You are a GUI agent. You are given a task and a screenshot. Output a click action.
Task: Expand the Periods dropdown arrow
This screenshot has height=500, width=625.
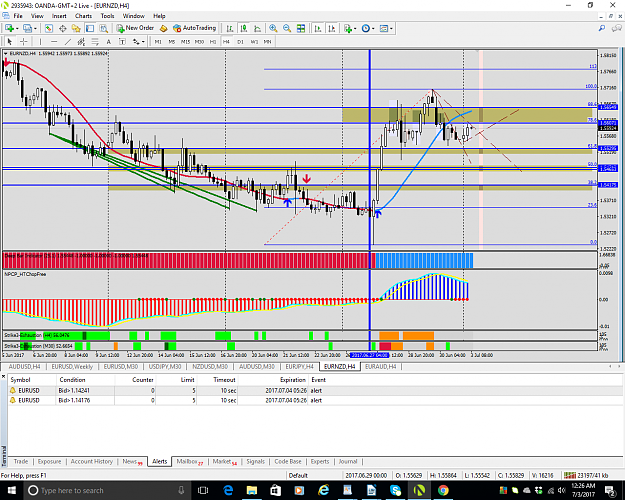tap(373, 29)
